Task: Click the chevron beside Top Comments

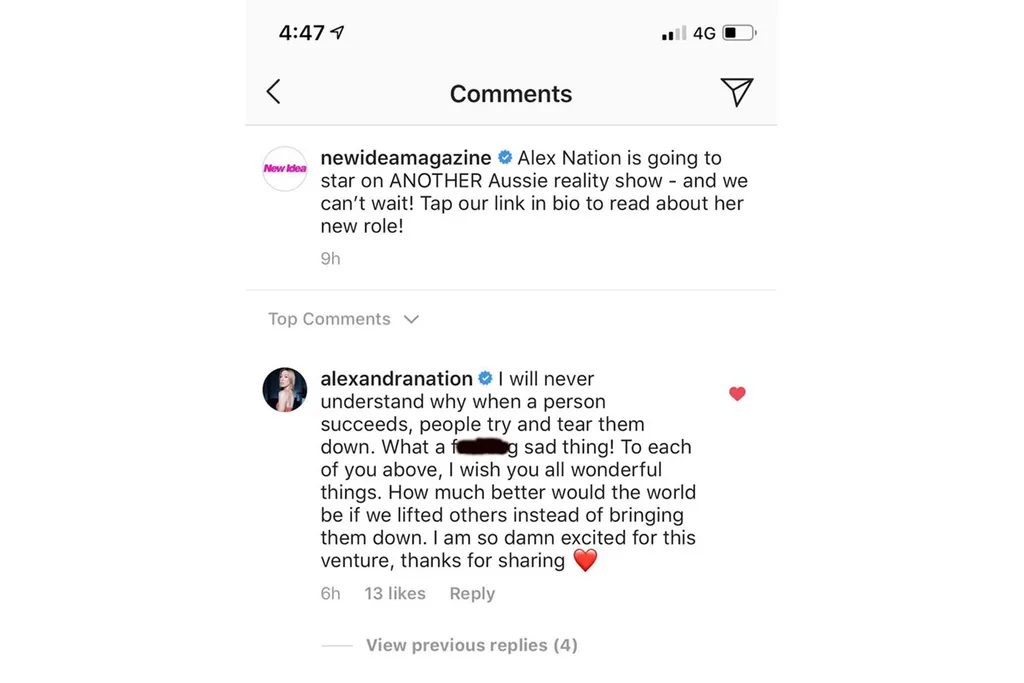Action: pyautogui.click(x=411, y=320)
